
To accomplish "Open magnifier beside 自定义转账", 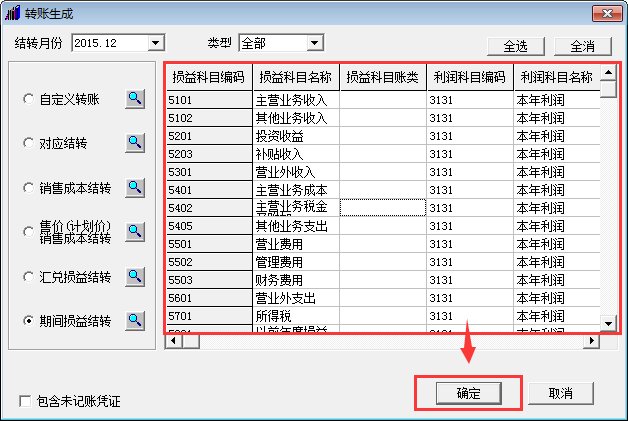I will (x=135, y=99).
